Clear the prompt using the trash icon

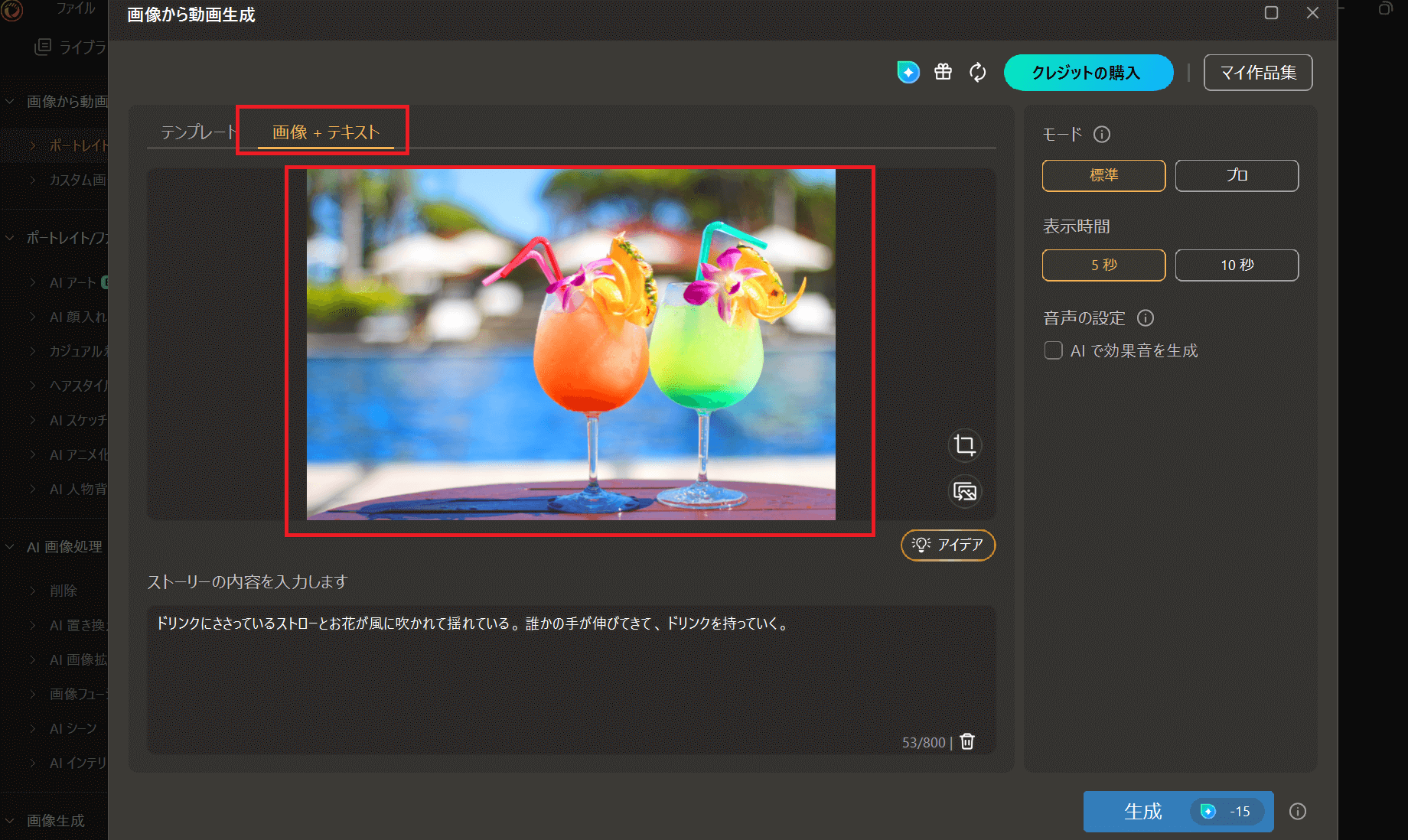[966, 741]
